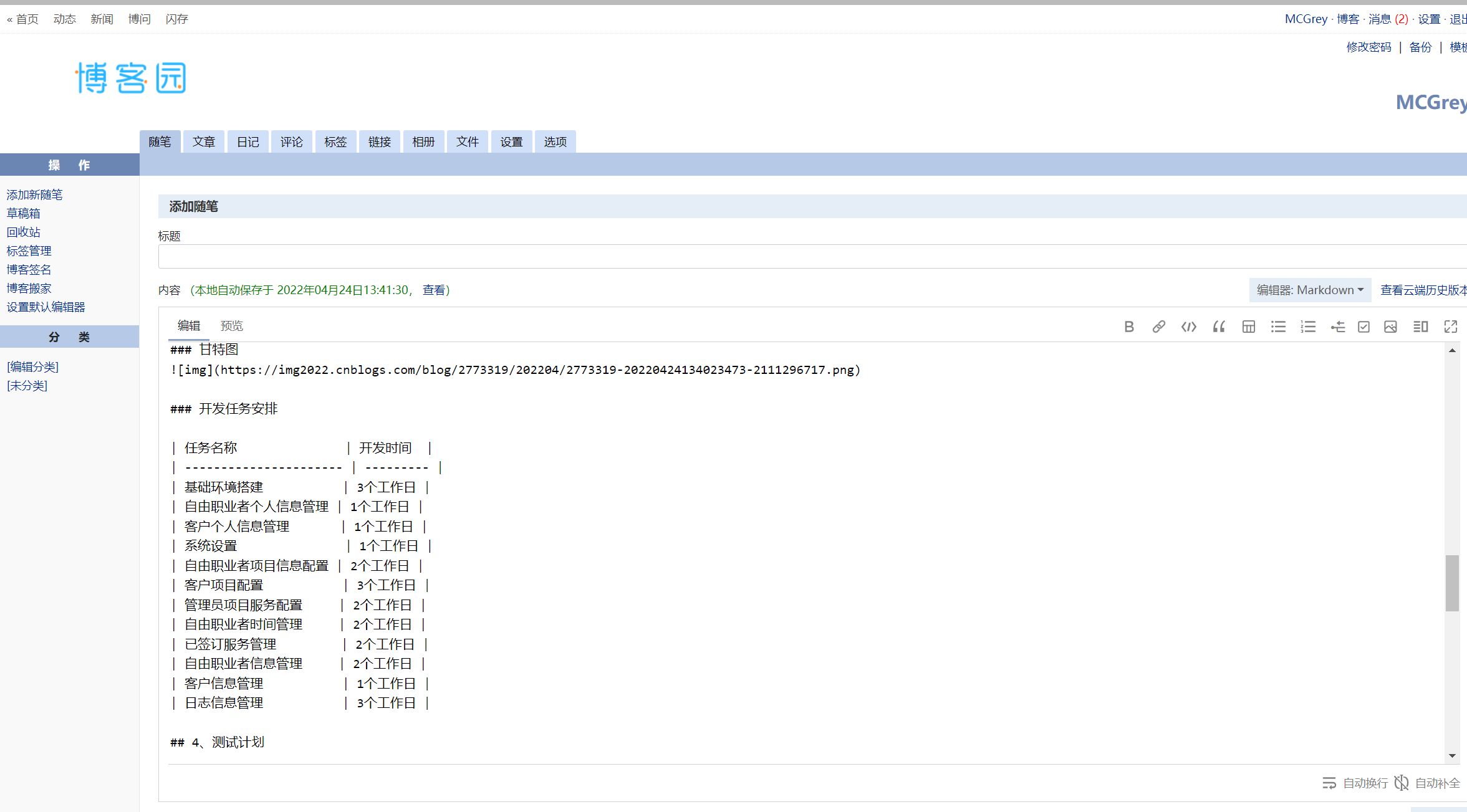The height and width of the screenshot is (812, 1467).
Task: Insert code block using code icon
Action: 1188,327
